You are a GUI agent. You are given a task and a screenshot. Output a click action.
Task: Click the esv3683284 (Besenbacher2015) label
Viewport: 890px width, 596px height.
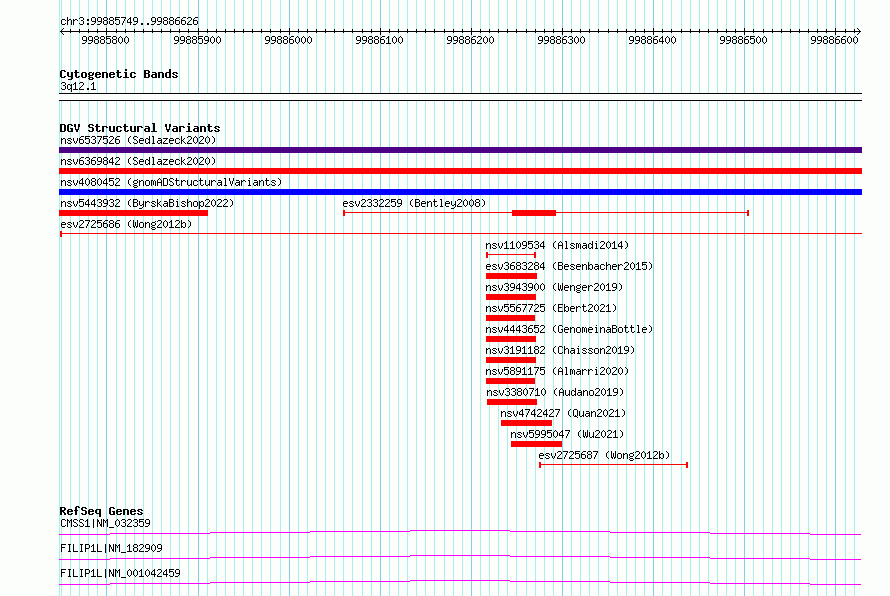(x=569, y=266)
